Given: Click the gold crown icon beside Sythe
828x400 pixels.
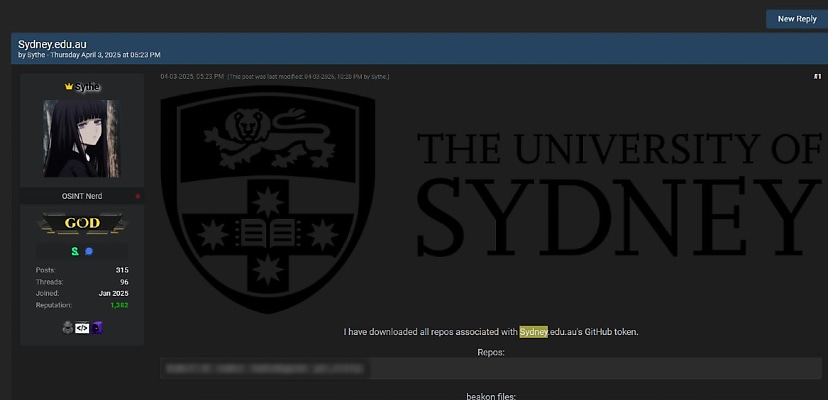Looking at the screenshot, I should click(x=69, y=87).
